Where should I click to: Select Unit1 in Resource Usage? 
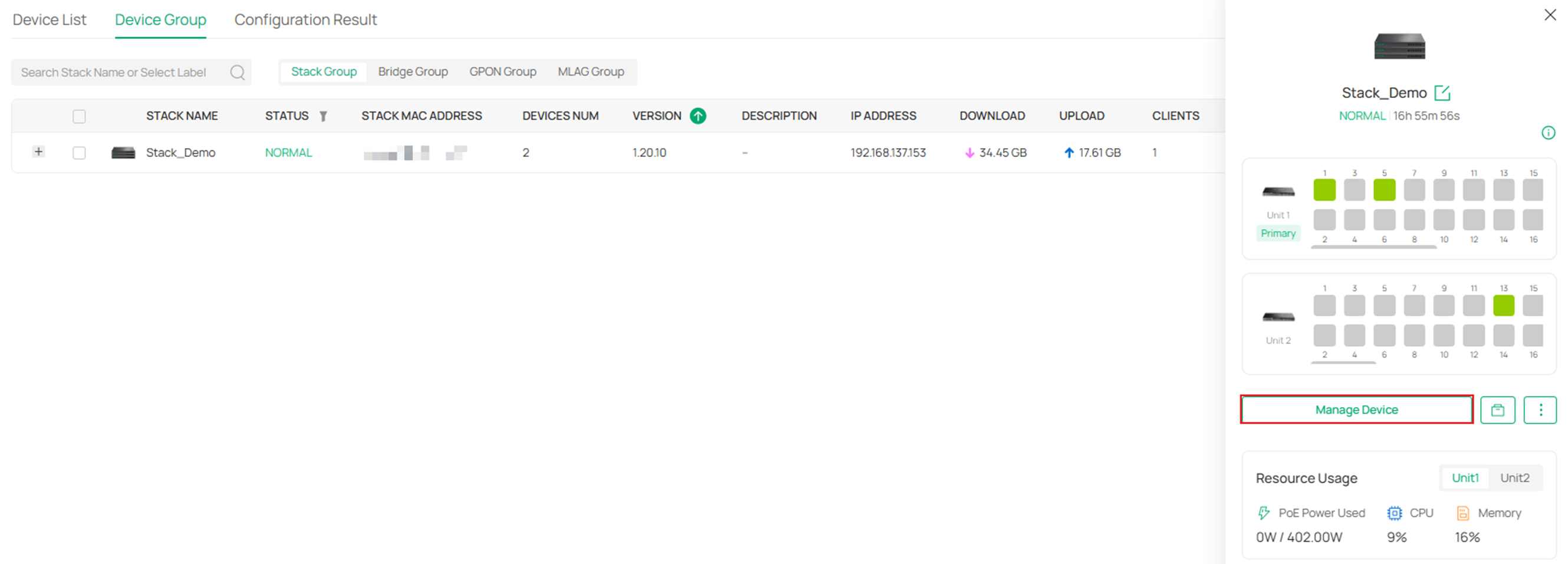[1465, 478]
